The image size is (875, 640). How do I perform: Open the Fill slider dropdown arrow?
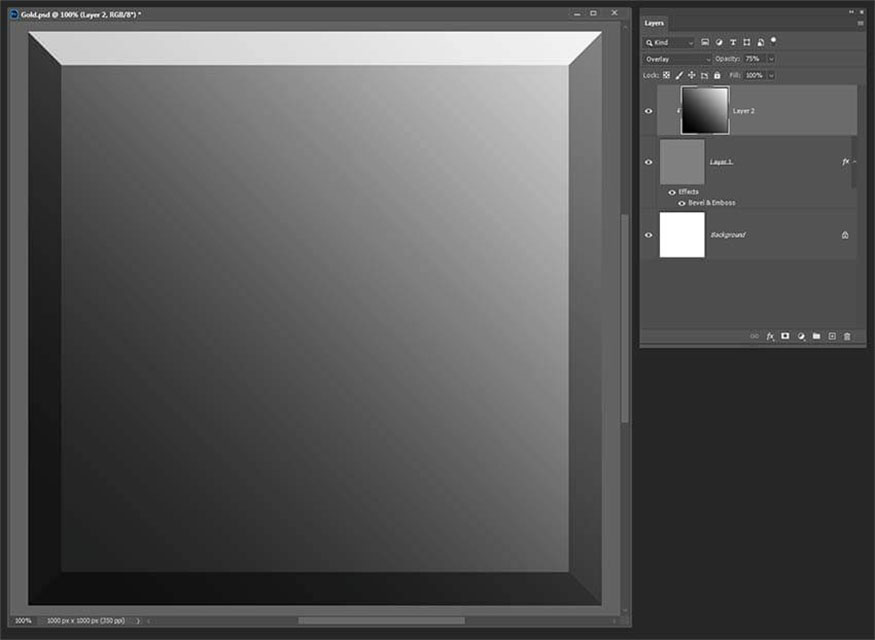pos(771,75)
